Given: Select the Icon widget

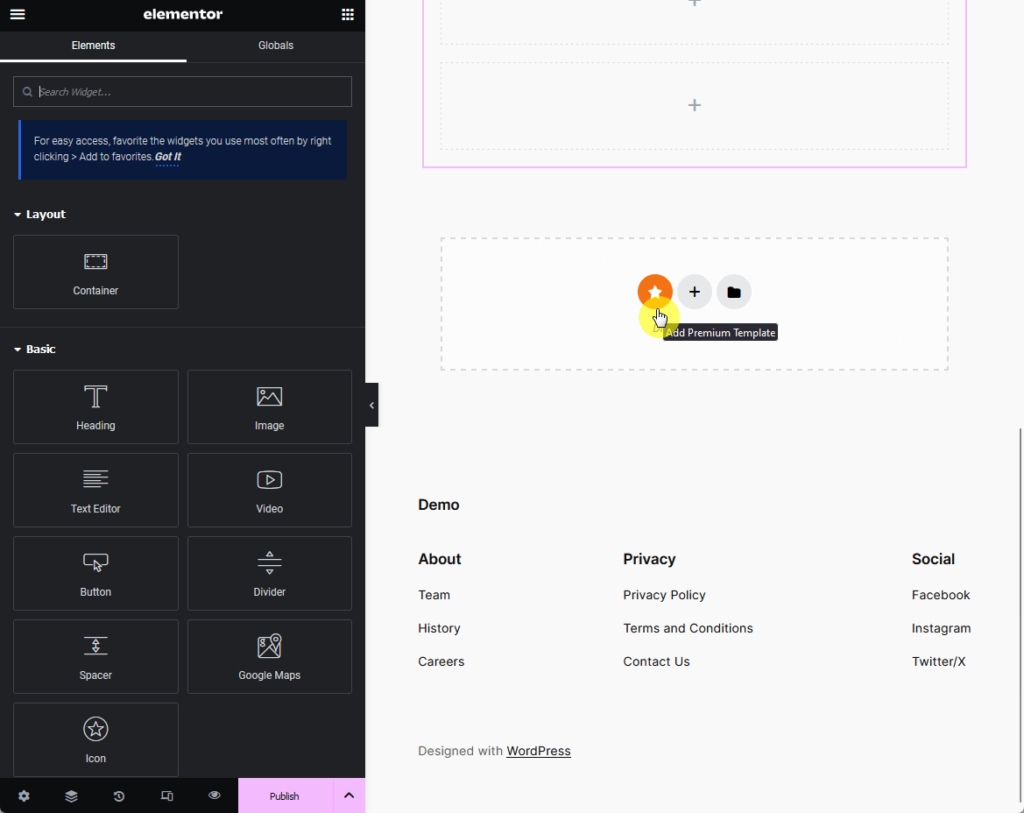Looking at the screenshot, I should click(95, 739).
